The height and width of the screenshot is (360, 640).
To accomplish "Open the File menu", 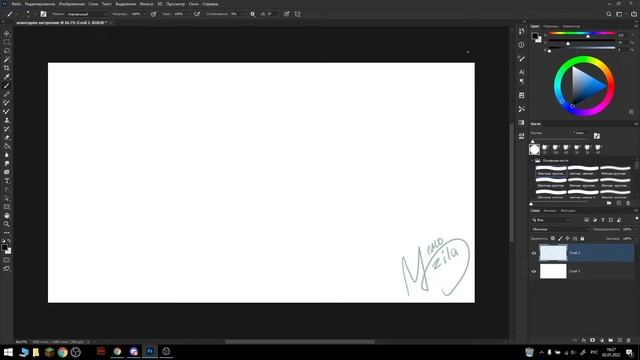I will [16, 4].
